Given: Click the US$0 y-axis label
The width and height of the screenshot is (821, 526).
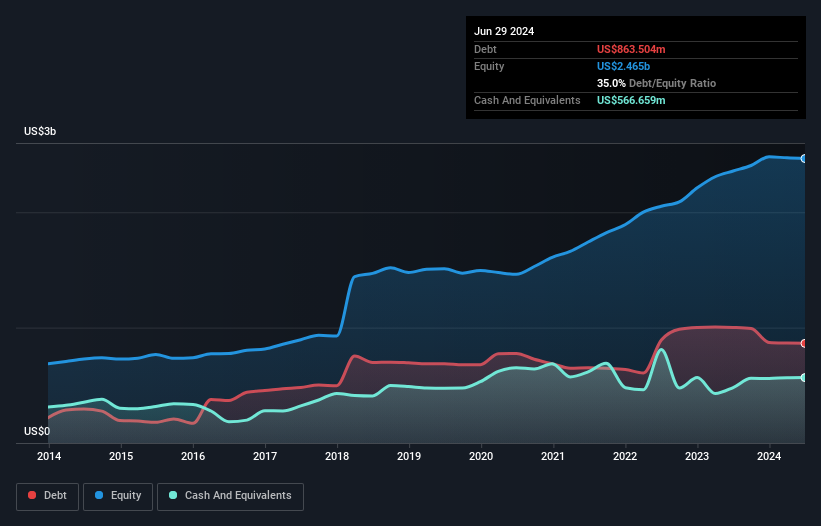Looking at the screenshot, I should [37, 431].
